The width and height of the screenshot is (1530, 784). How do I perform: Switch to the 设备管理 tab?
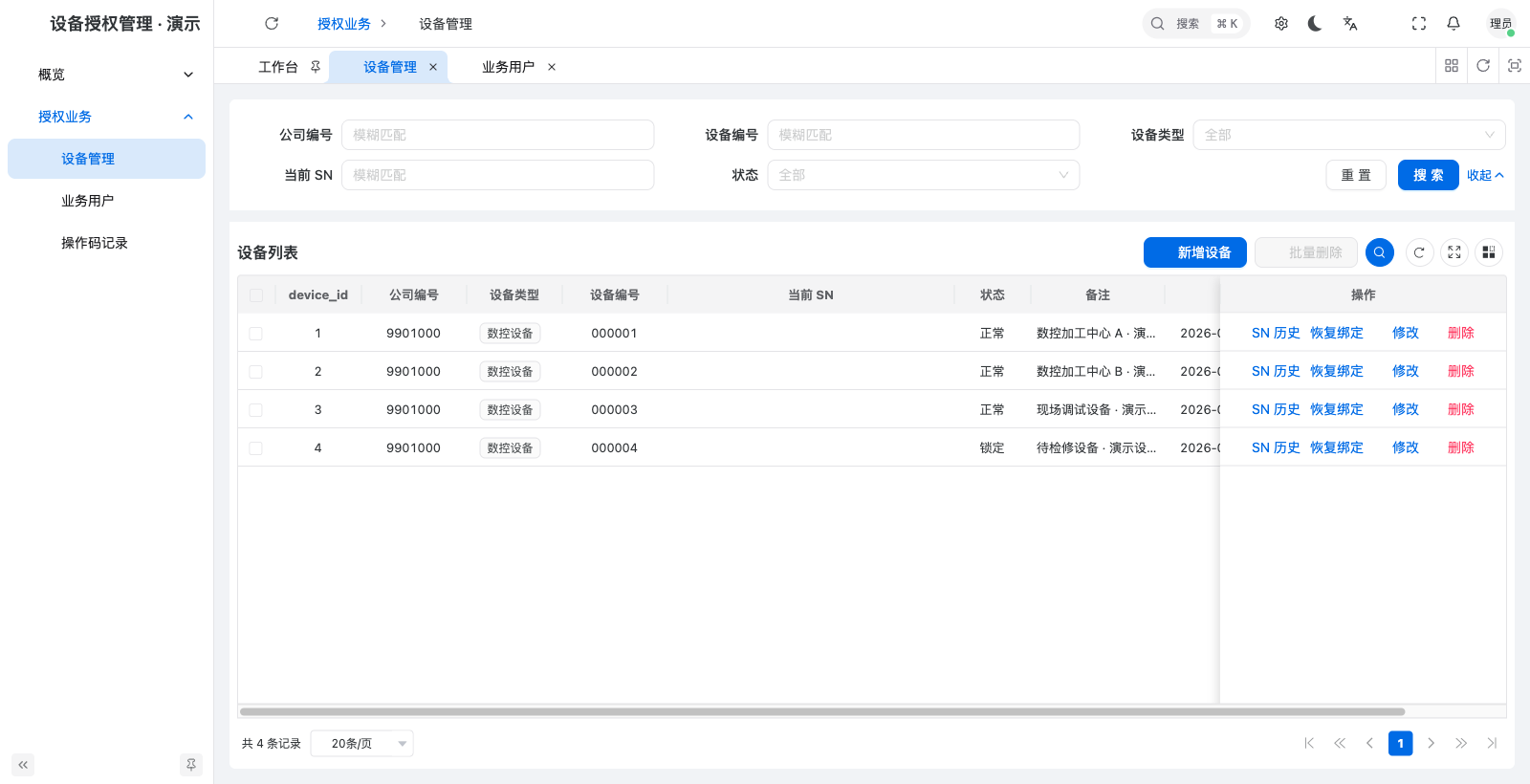coord(389,67)
